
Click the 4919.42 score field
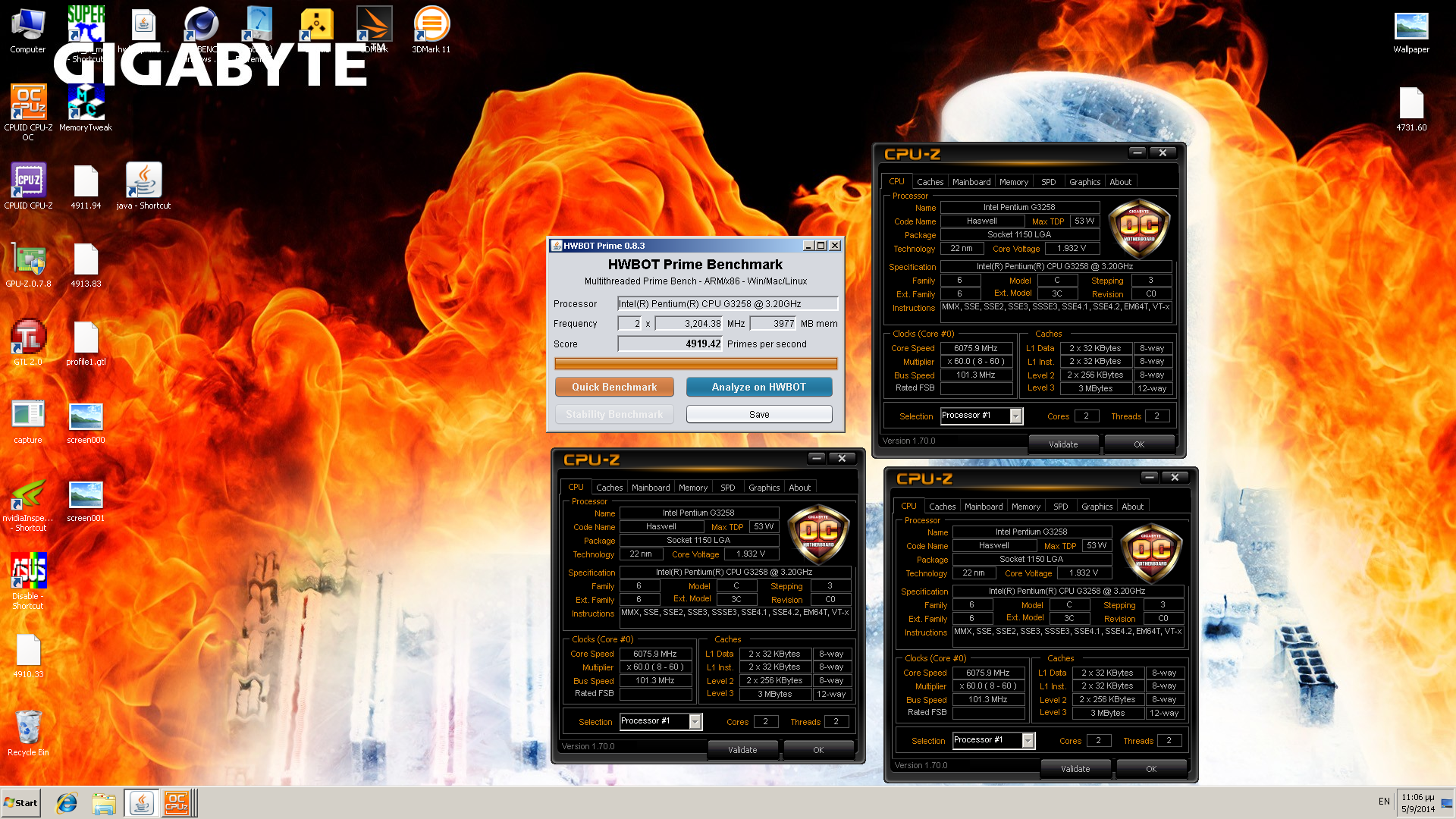tap(670, 344)
